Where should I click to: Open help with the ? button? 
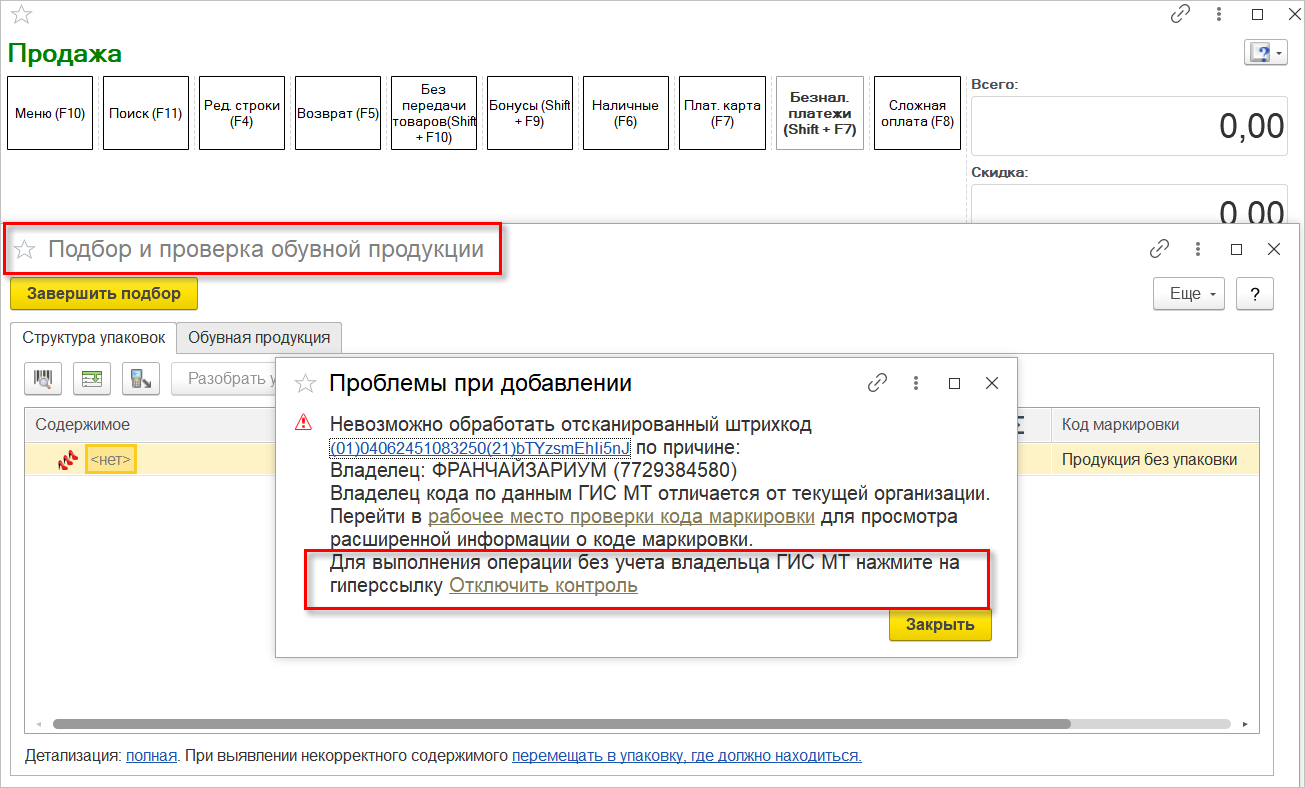(1254, 294)
